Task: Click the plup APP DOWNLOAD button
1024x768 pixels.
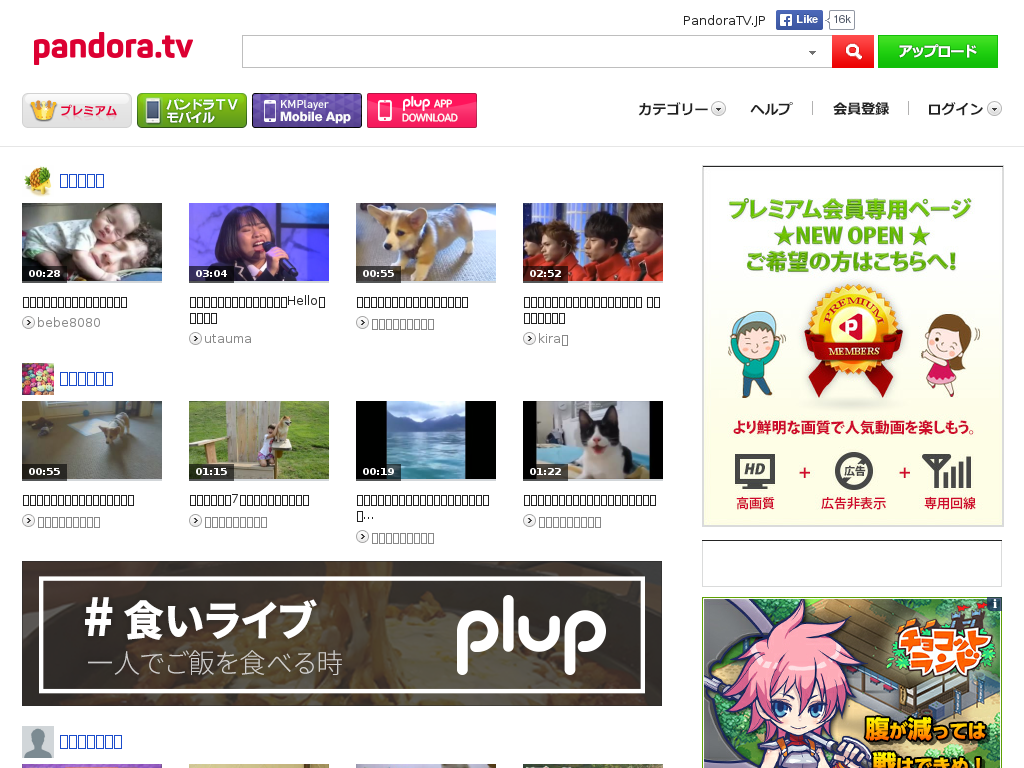Action: coord(422,110)
